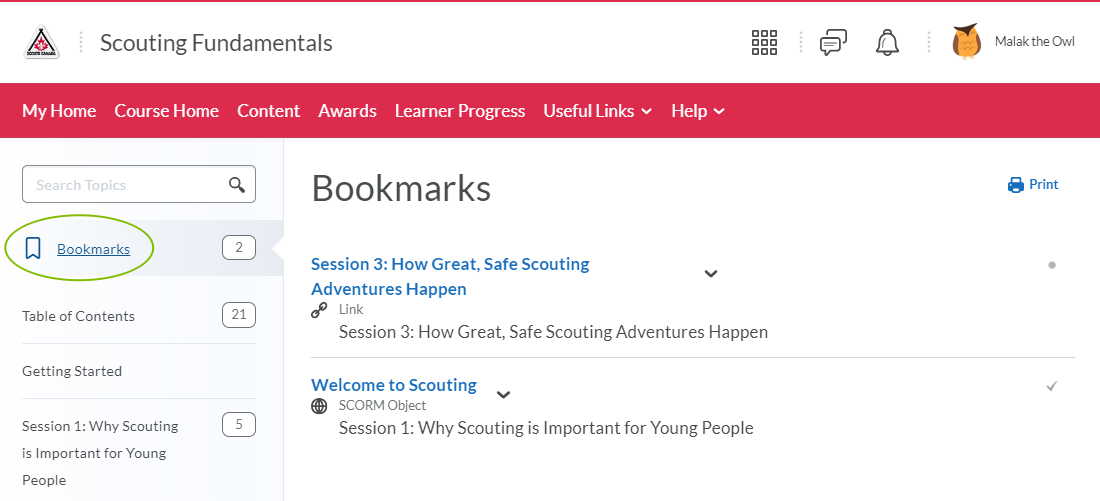Expand the Session 3 bookmark chevron
Viewport: 1100px width, 501px height.
tap(711, 274)
